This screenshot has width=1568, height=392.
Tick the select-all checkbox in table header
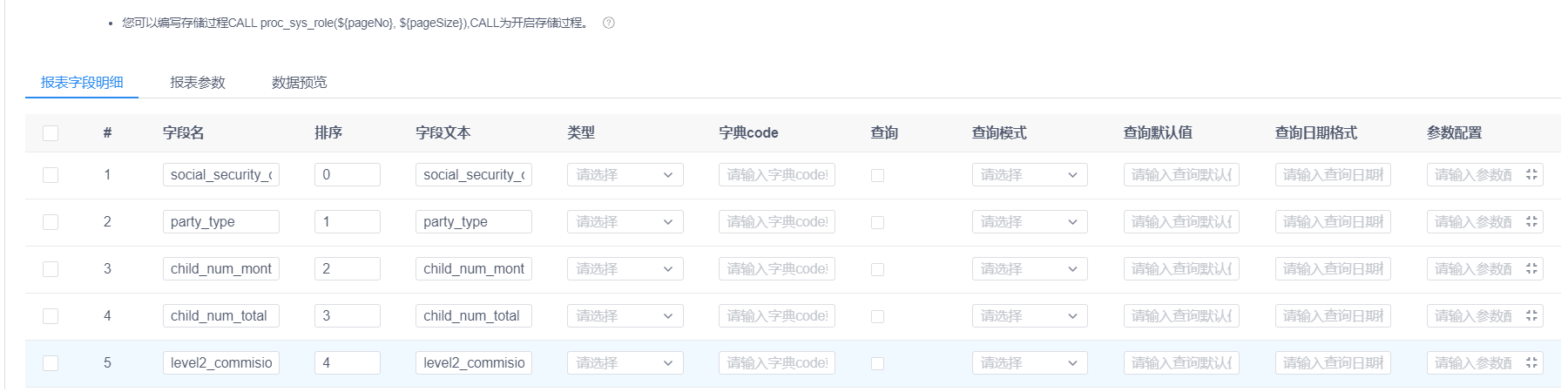coord(51,133)
